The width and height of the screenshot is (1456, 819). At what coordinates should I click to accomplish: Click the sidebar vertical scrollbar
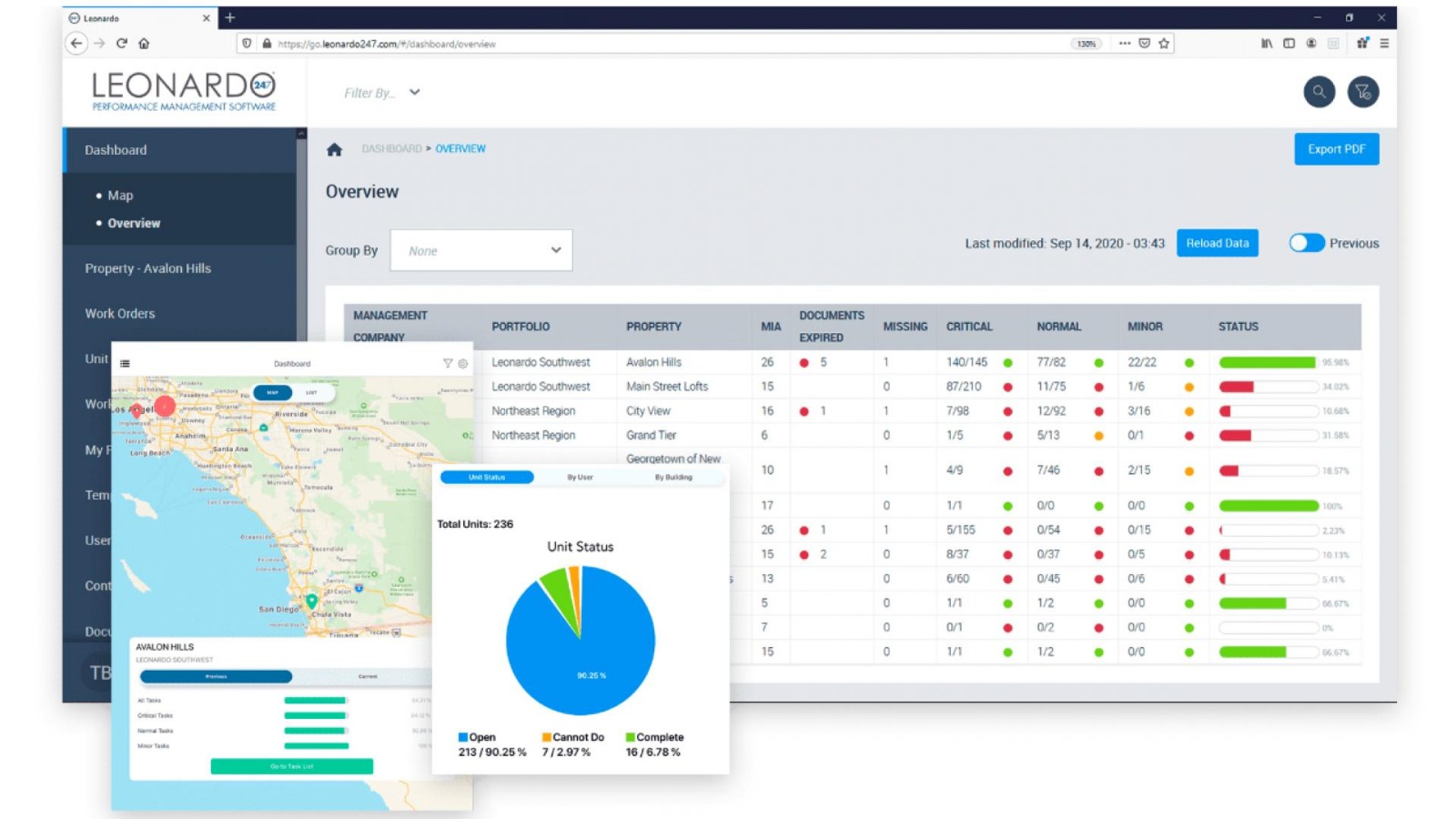click(x=301, y=237)
